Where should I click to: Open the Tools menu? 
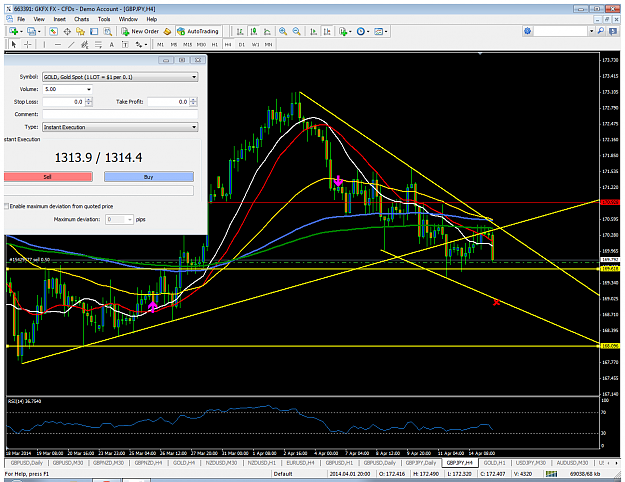click(x=104, y=19)
